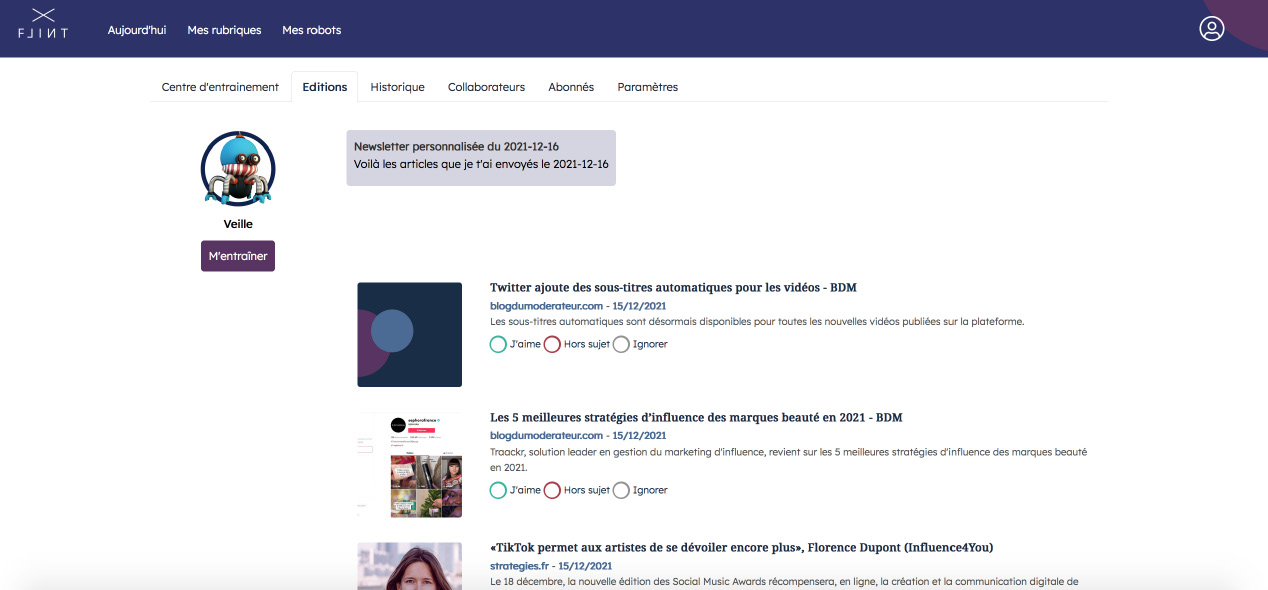Open the Aujourd'hui menu item

(137, 30)
